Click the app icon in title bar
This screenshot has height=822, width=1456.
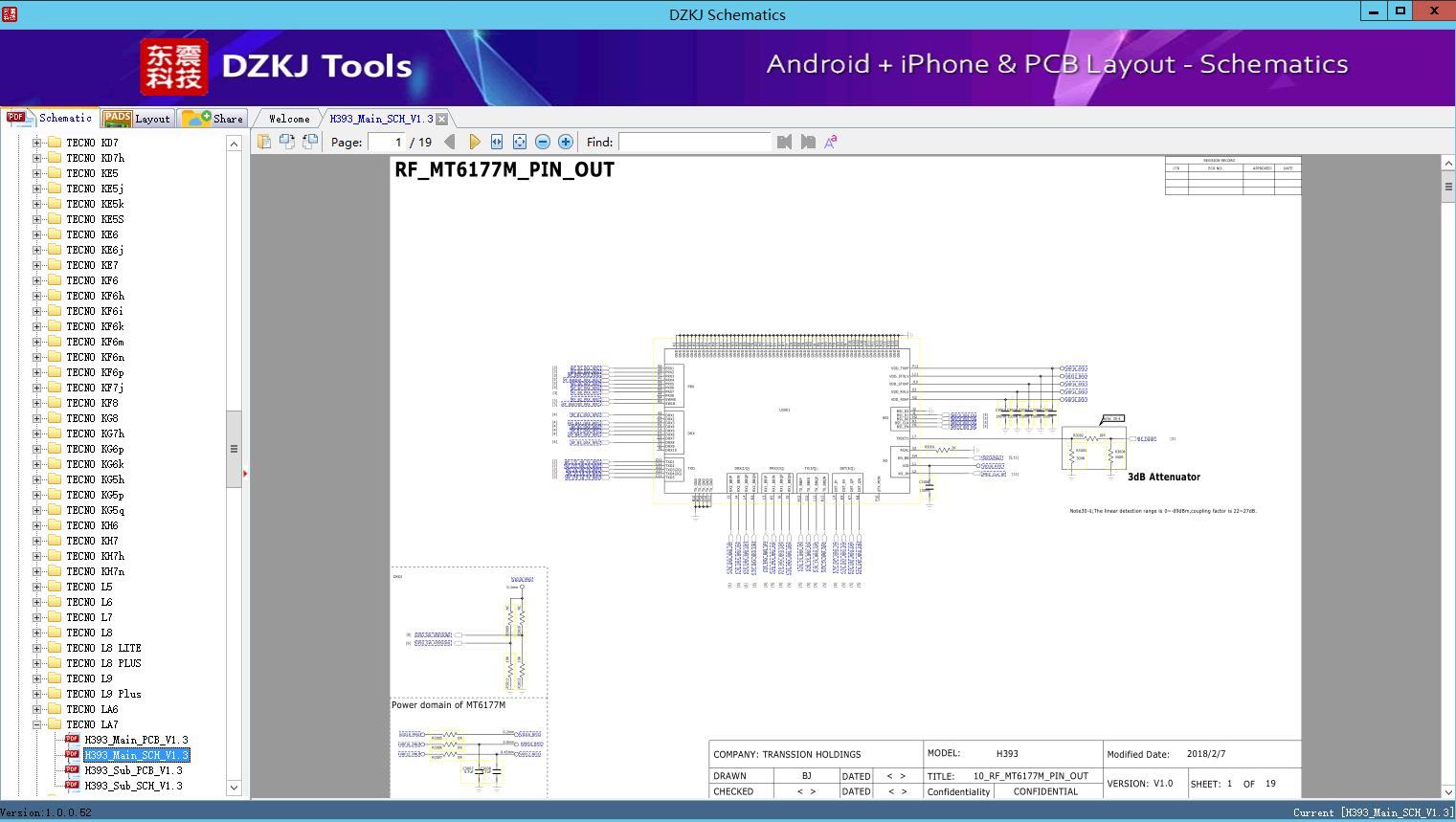pyautogui.click(x=10, y=13)
